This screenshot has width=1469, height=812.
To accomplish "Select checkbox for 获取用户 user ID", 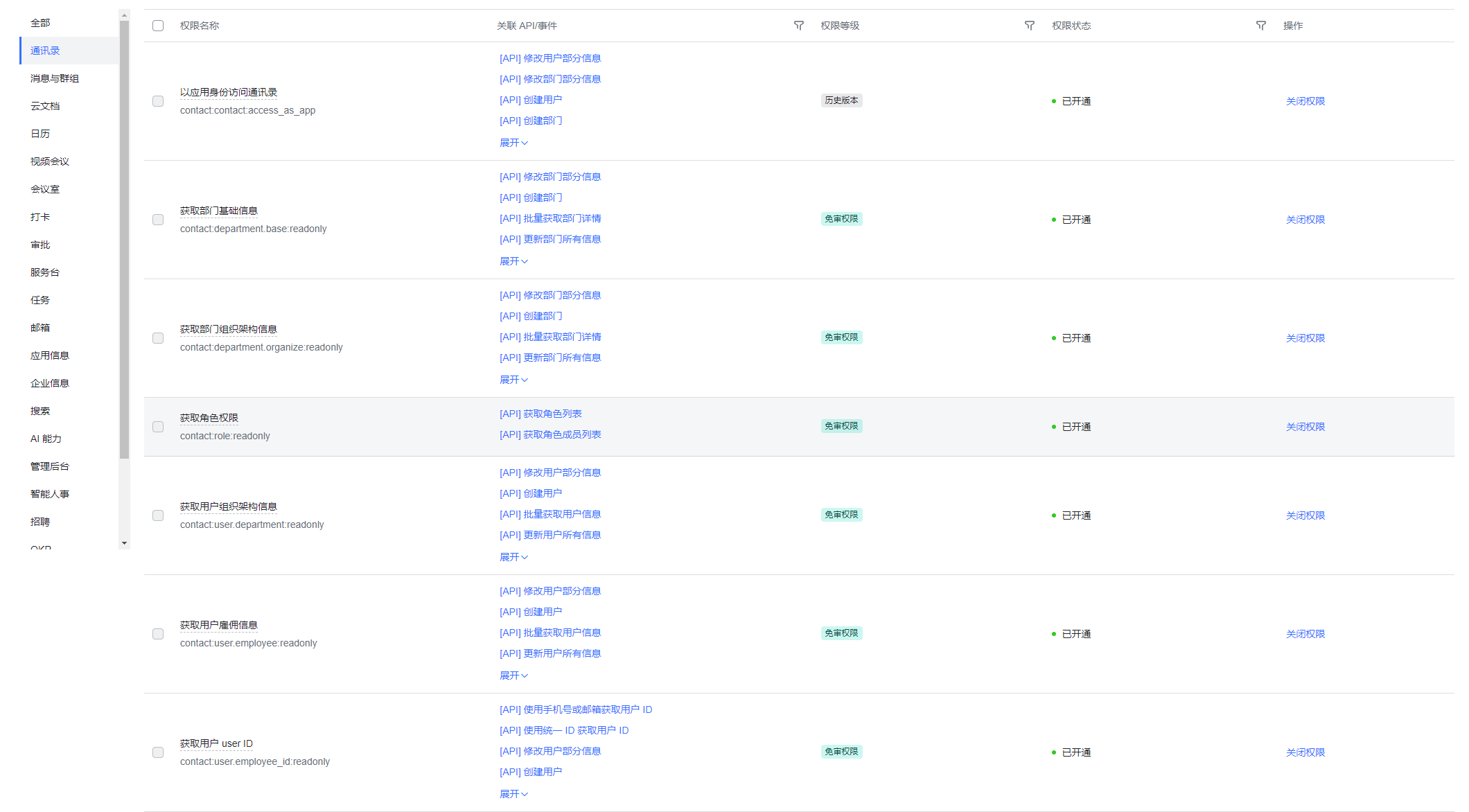I will point(158,752).
